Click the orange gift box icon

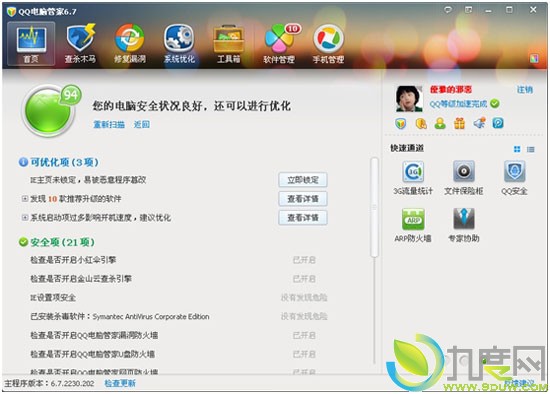459,123
